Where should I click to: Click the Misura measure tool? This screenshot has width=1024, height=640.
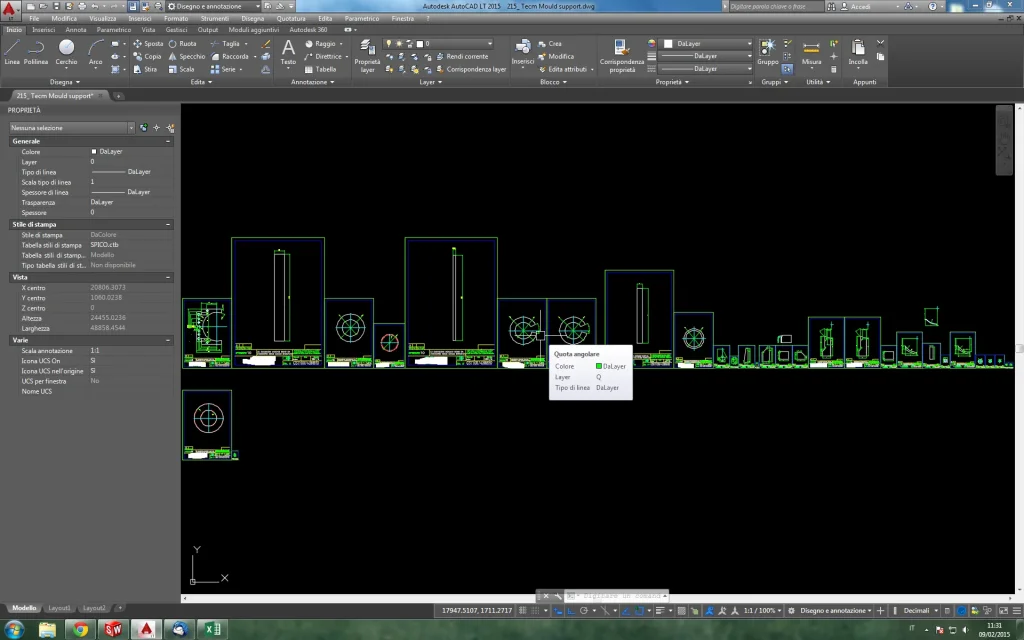click(811, 52)
